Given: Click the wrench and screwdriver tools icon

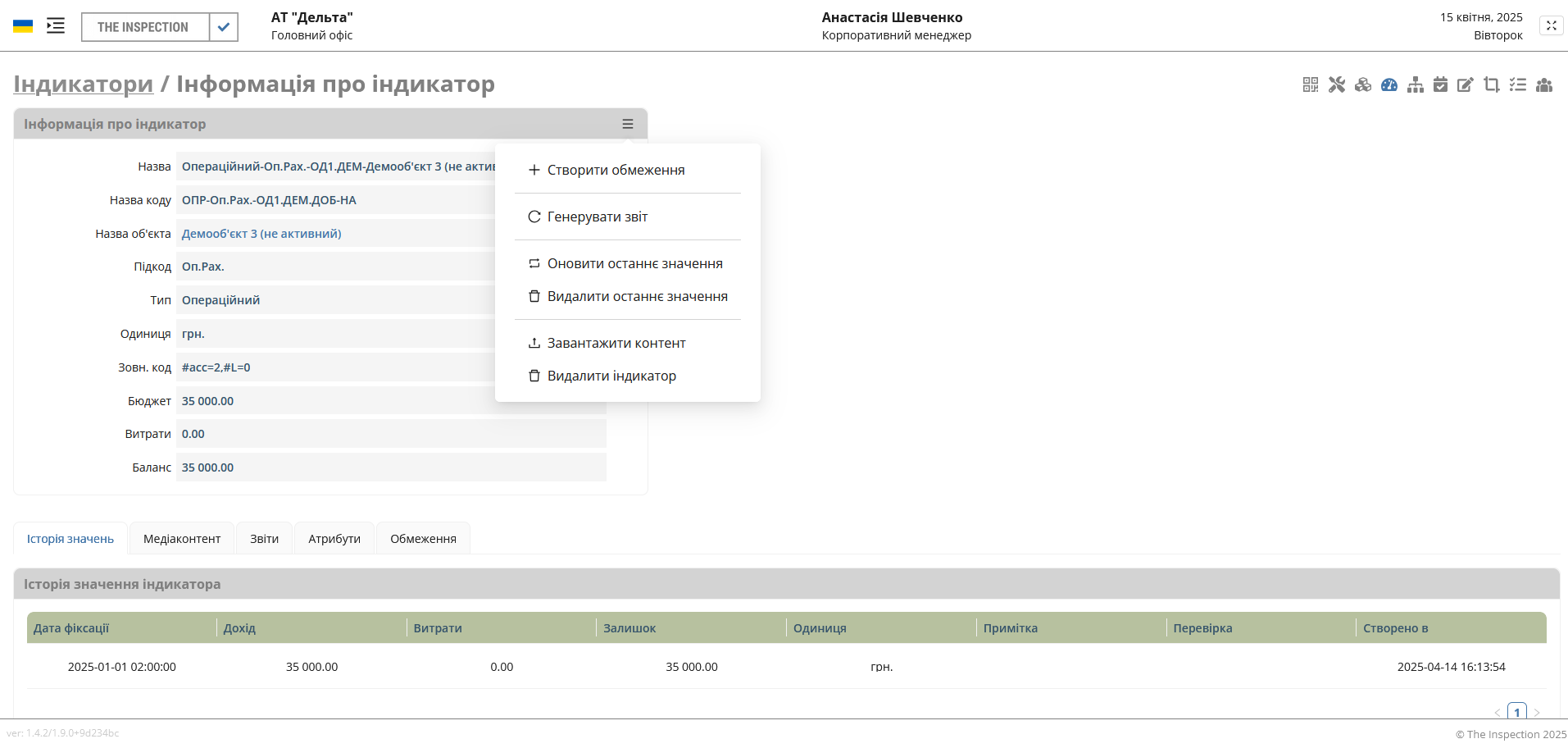Looking at the screenshot, I should point(1337,84).
